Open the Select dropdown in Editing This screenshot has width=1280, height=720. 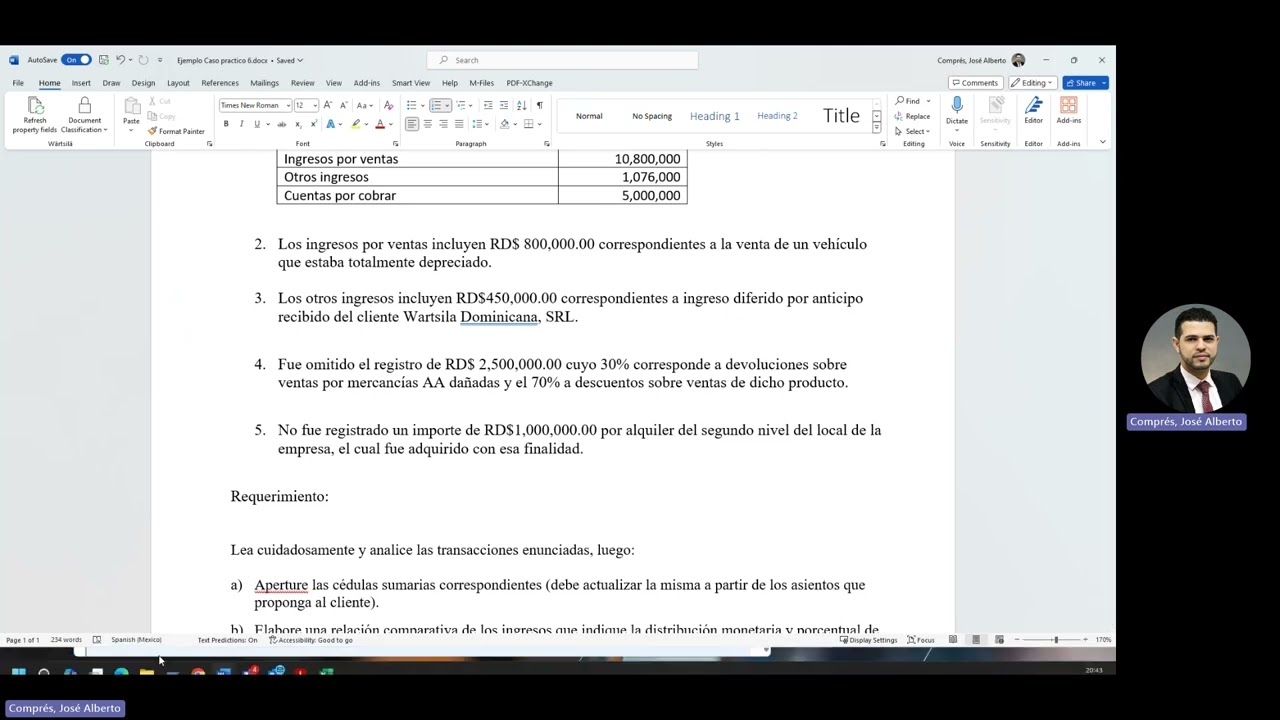913,131
